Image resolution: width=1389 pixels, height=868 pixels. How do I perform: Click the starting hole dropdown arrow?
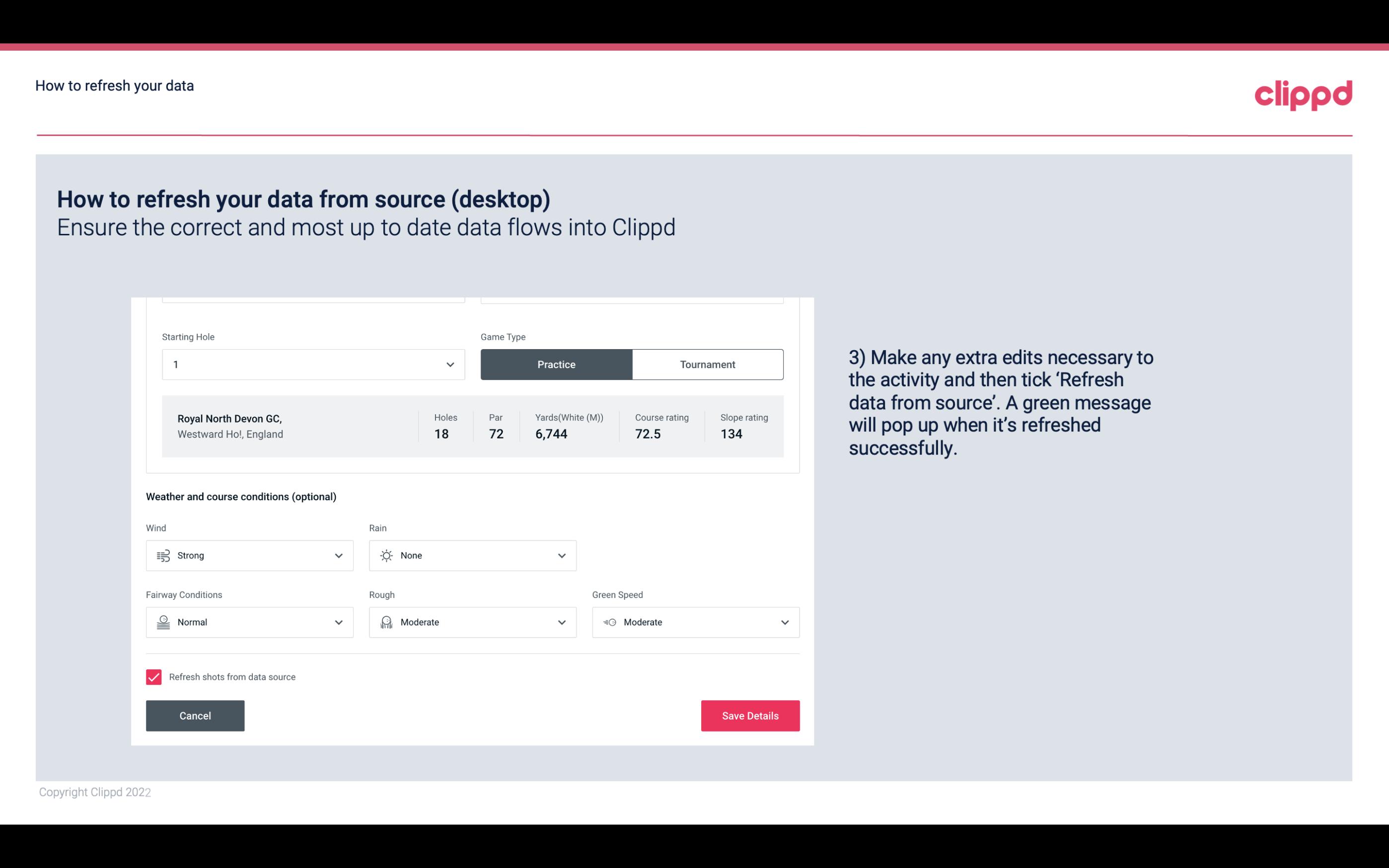tap(449, 364)
